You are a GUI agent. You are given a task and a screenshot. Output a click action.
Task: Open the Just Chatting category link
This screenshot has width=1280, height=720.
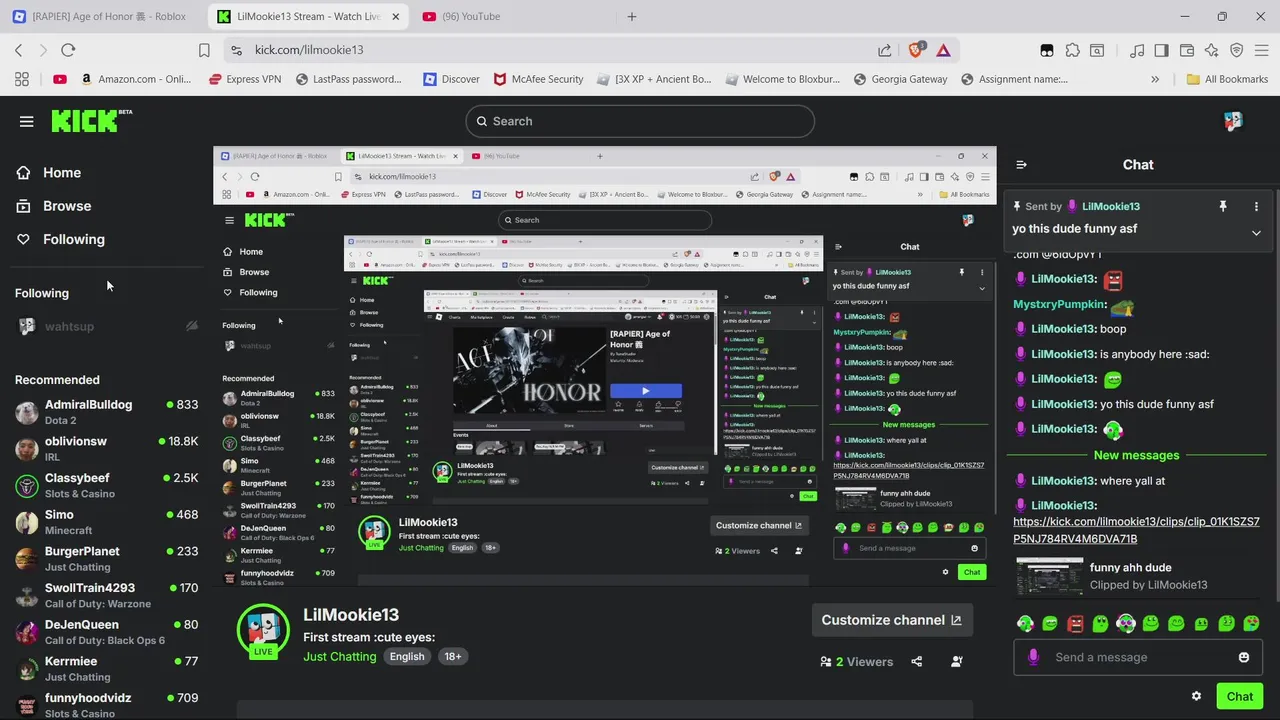[340, 656]
